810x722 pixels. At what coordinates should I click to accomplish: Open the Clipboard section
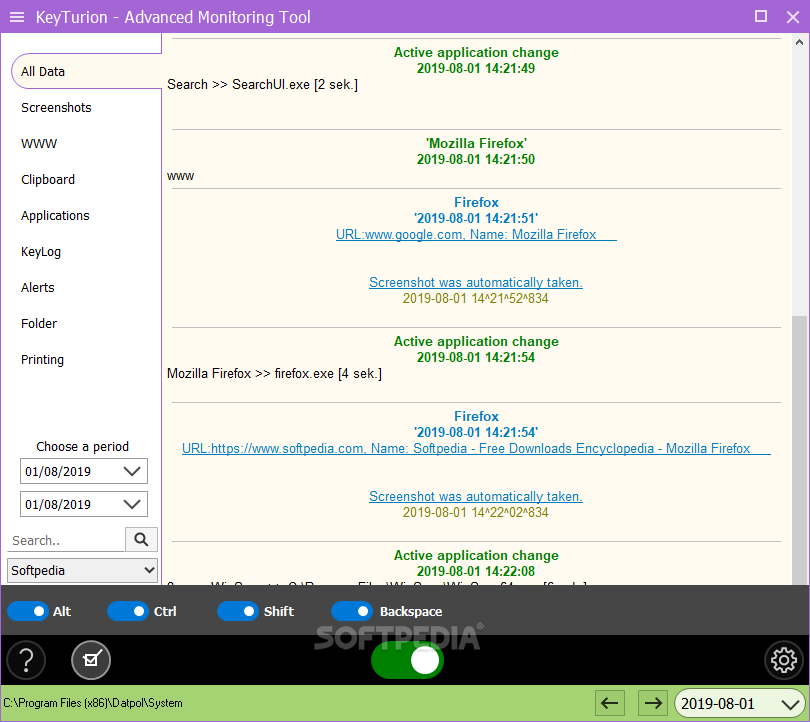[48, 180]
